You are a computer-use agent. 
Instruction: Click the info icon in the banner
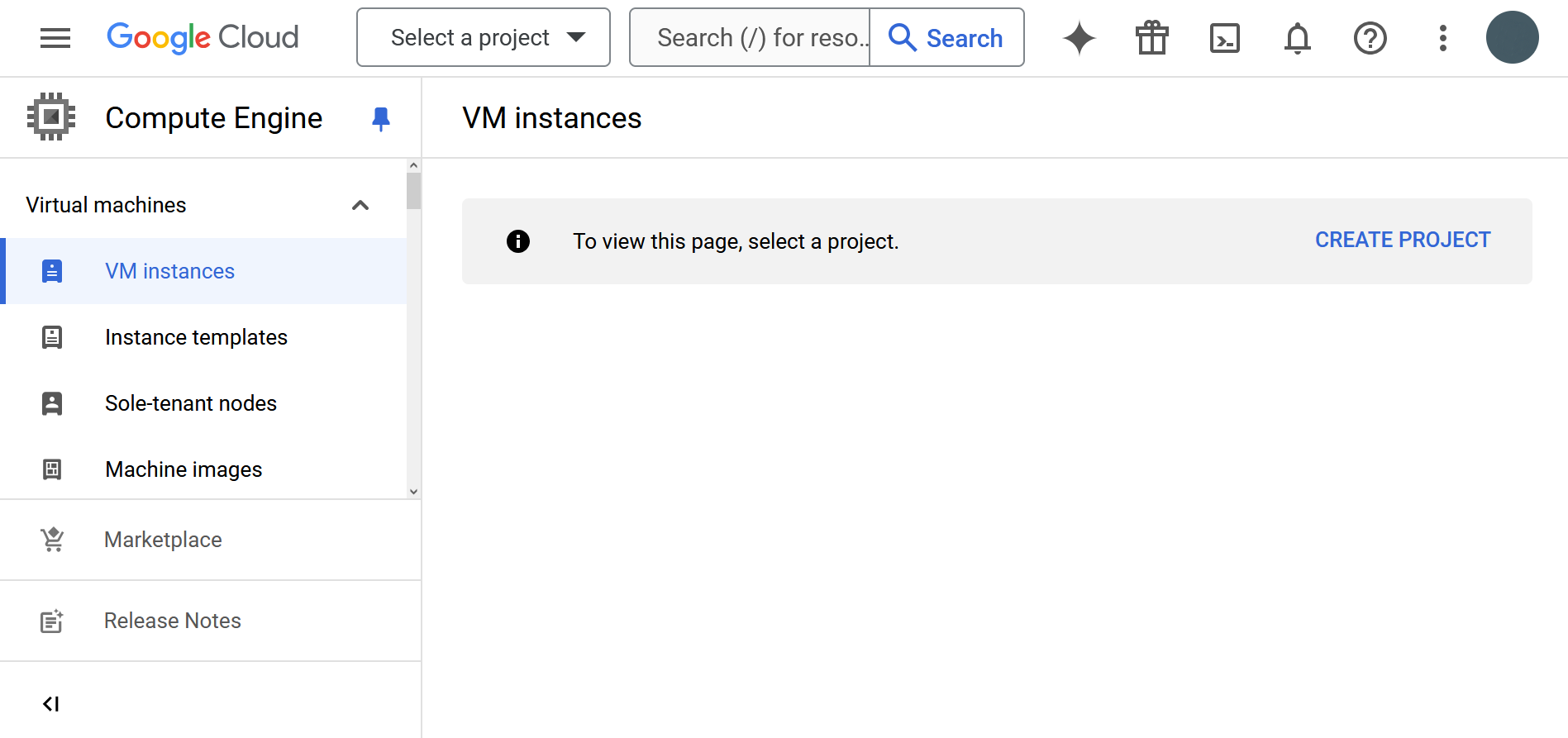click(x=518, y=241)
